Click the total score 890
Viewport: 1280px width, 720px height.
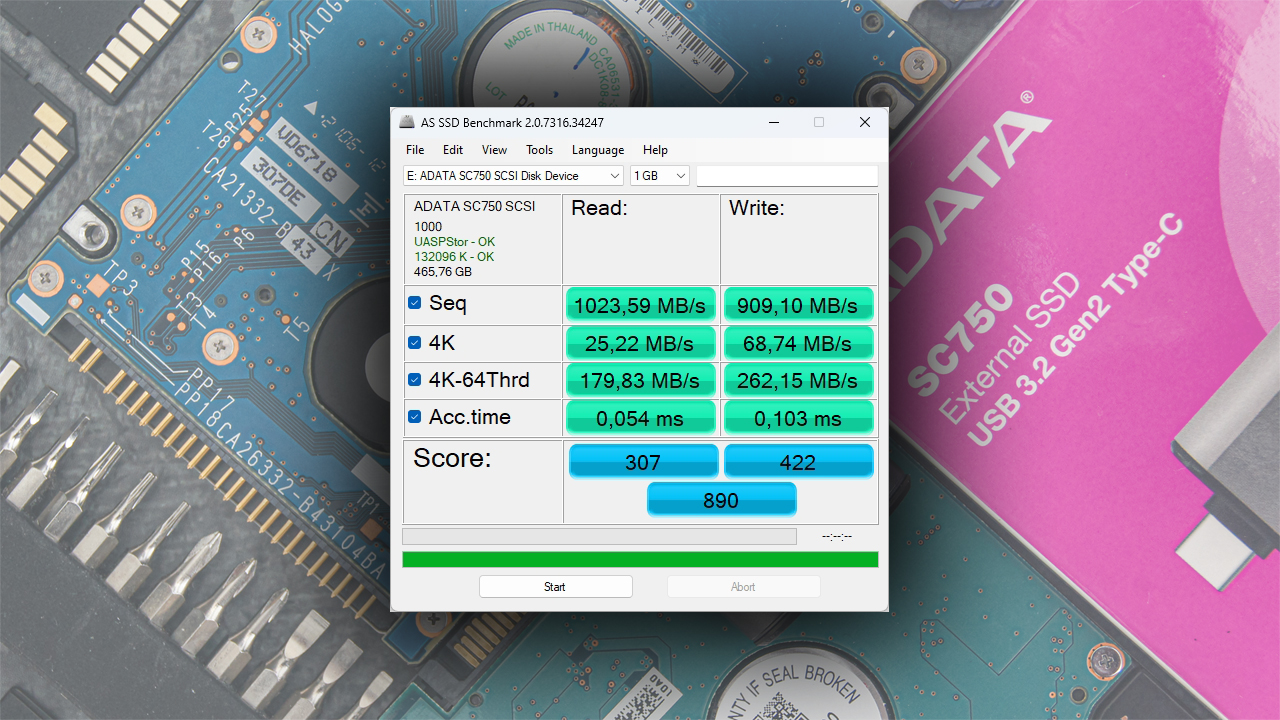[722, 499]
